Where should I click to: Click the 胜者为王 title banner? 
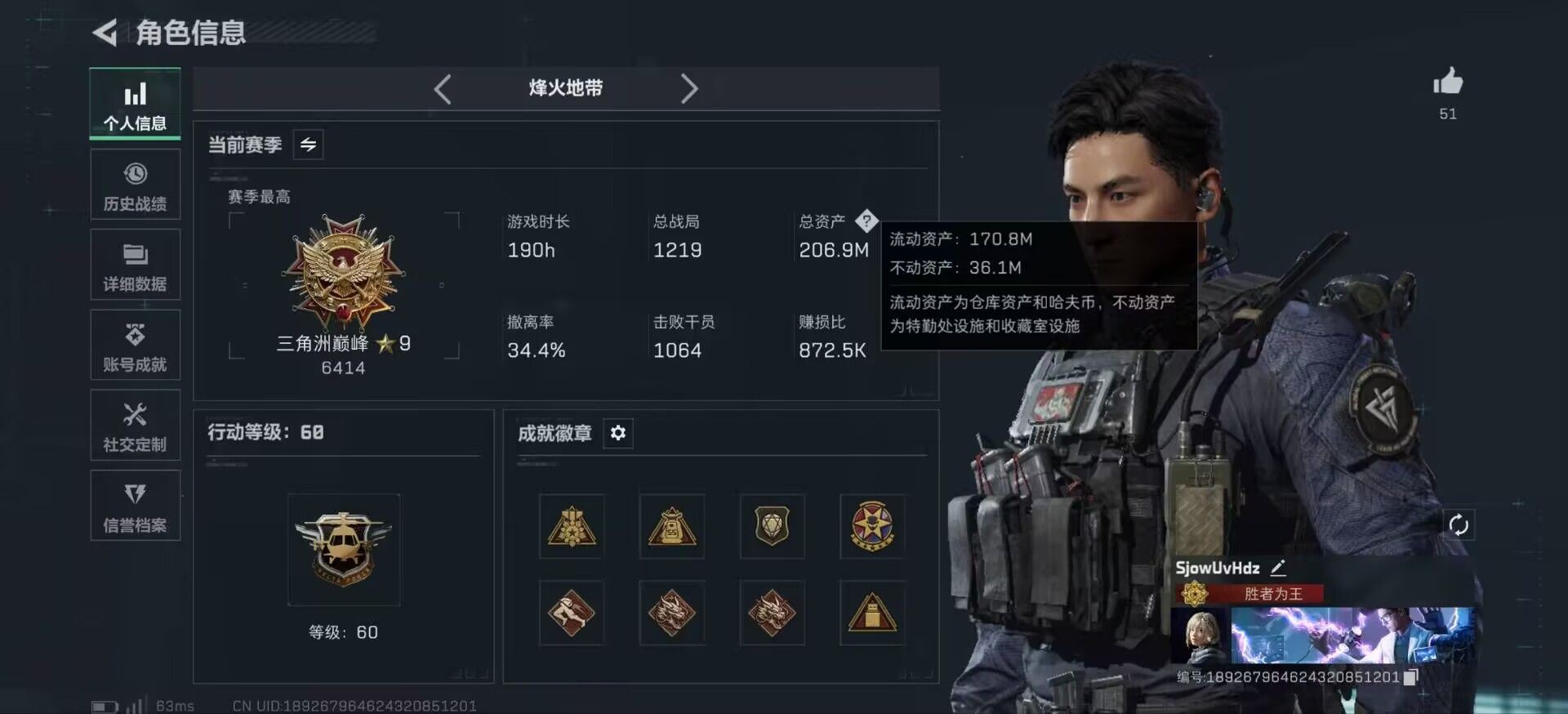(x=1249, y=594)
